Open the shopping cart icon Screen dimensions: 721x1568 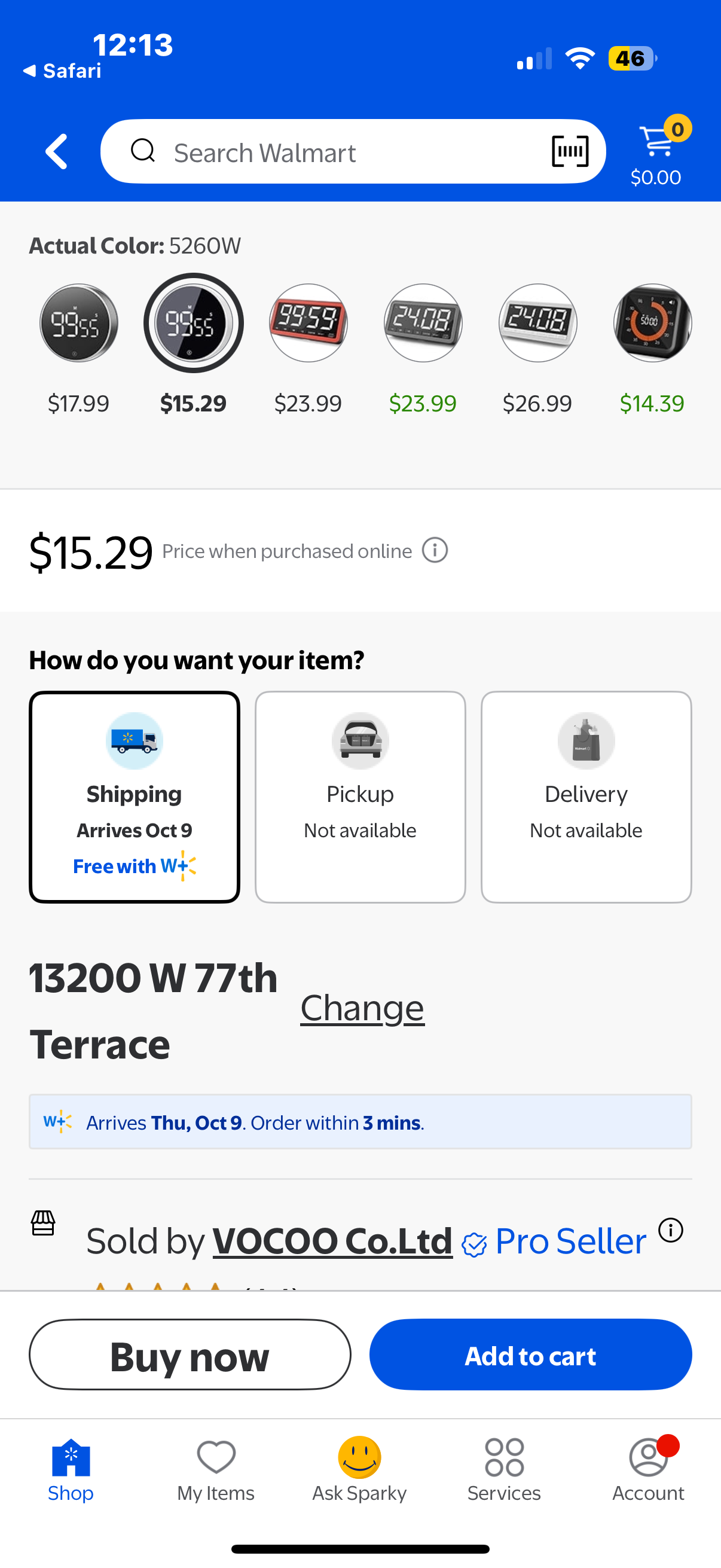coord(657,142)
